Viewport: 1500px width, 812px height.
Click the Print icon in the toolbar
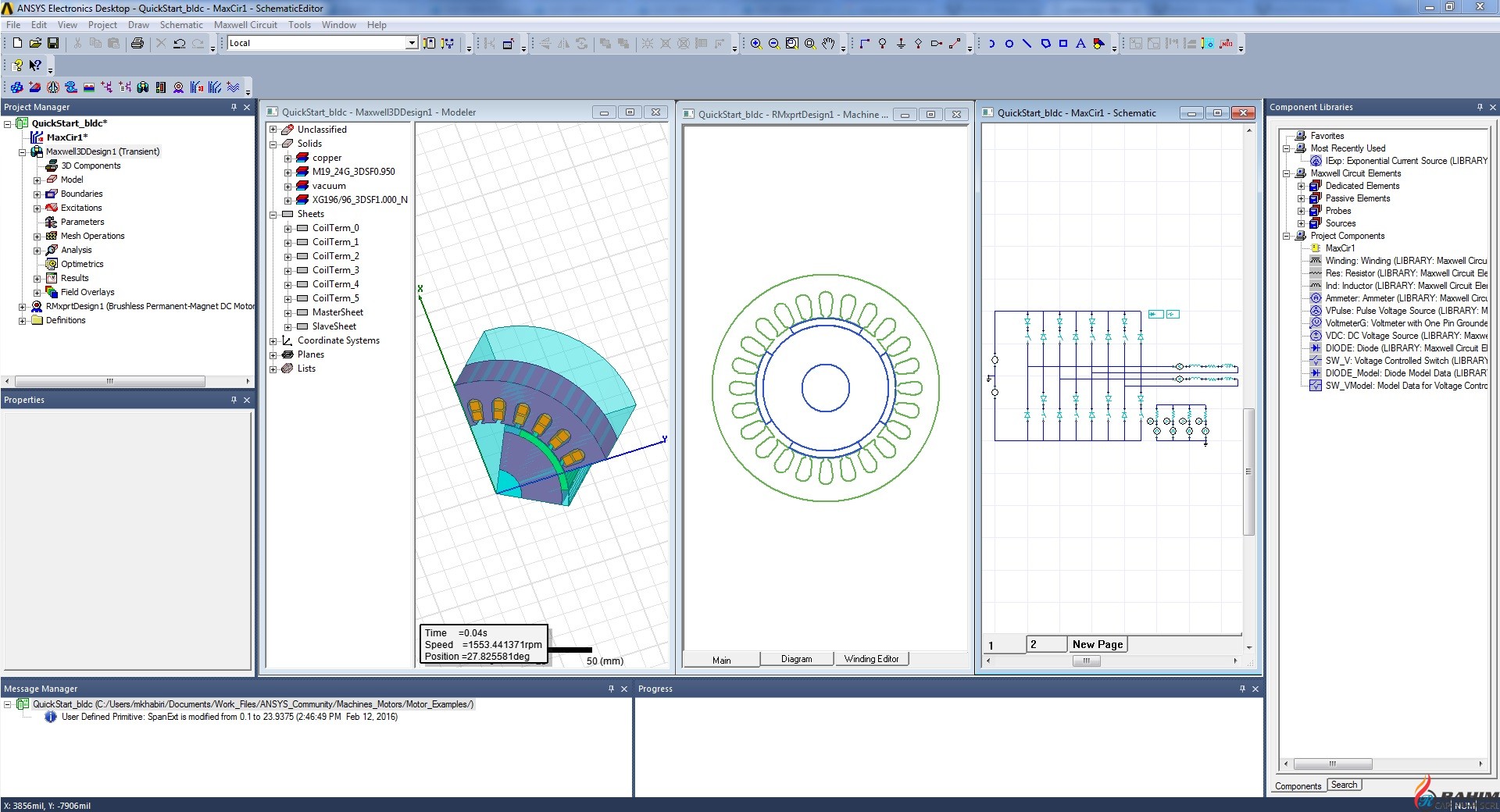click(x=137, y=43)
